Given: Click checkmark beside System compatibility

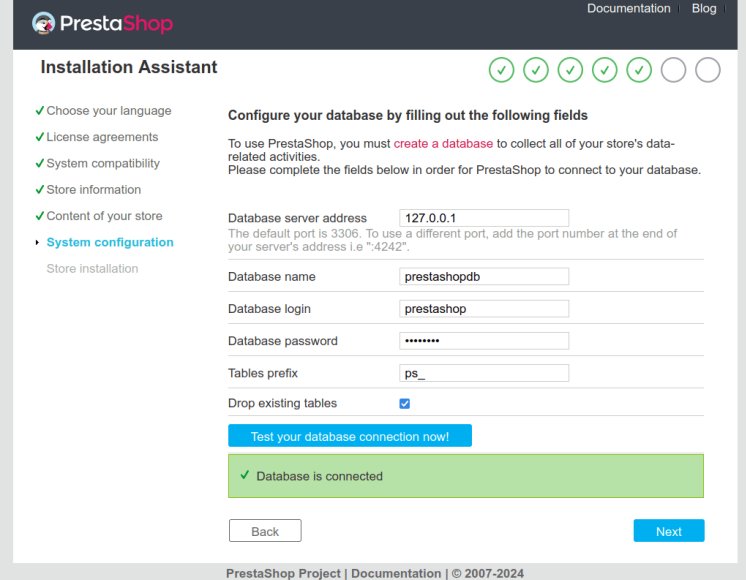Looking at the screenshot, I should [40, 163].
